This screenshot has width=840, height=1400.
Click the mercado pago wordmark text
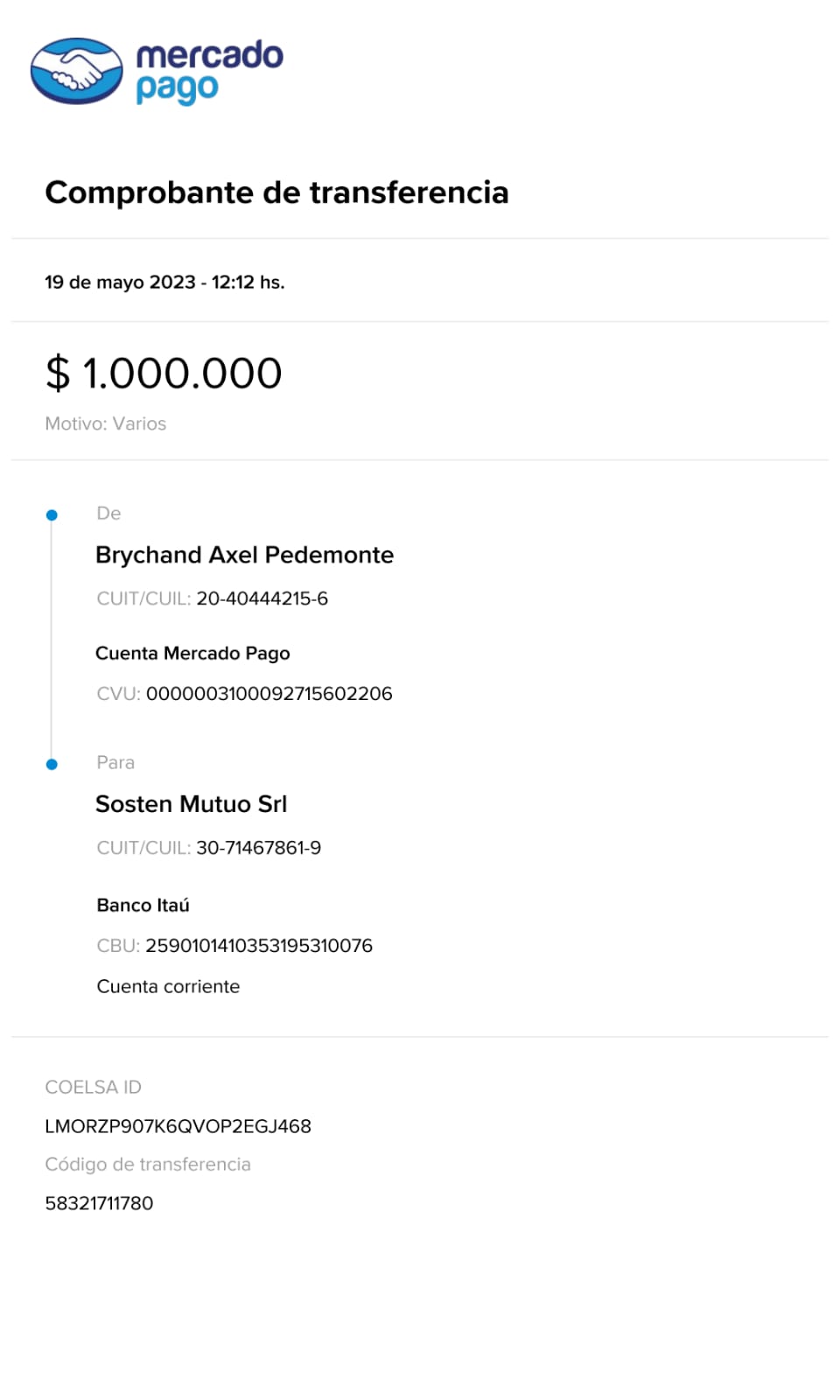(x=209, y=71)
